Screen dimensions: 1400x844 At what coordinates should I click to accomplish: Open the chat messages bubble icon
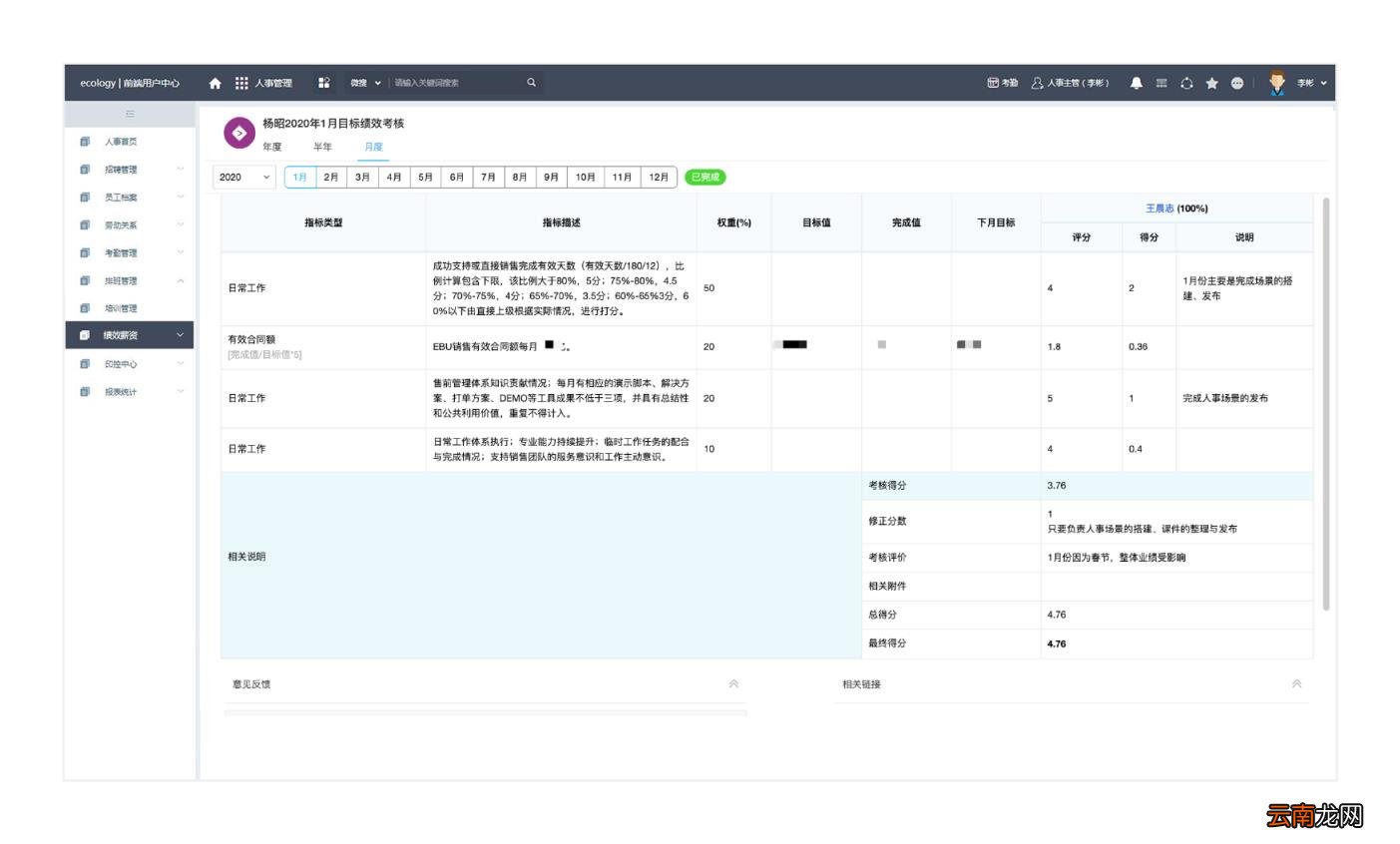[x=1237, y=83]
